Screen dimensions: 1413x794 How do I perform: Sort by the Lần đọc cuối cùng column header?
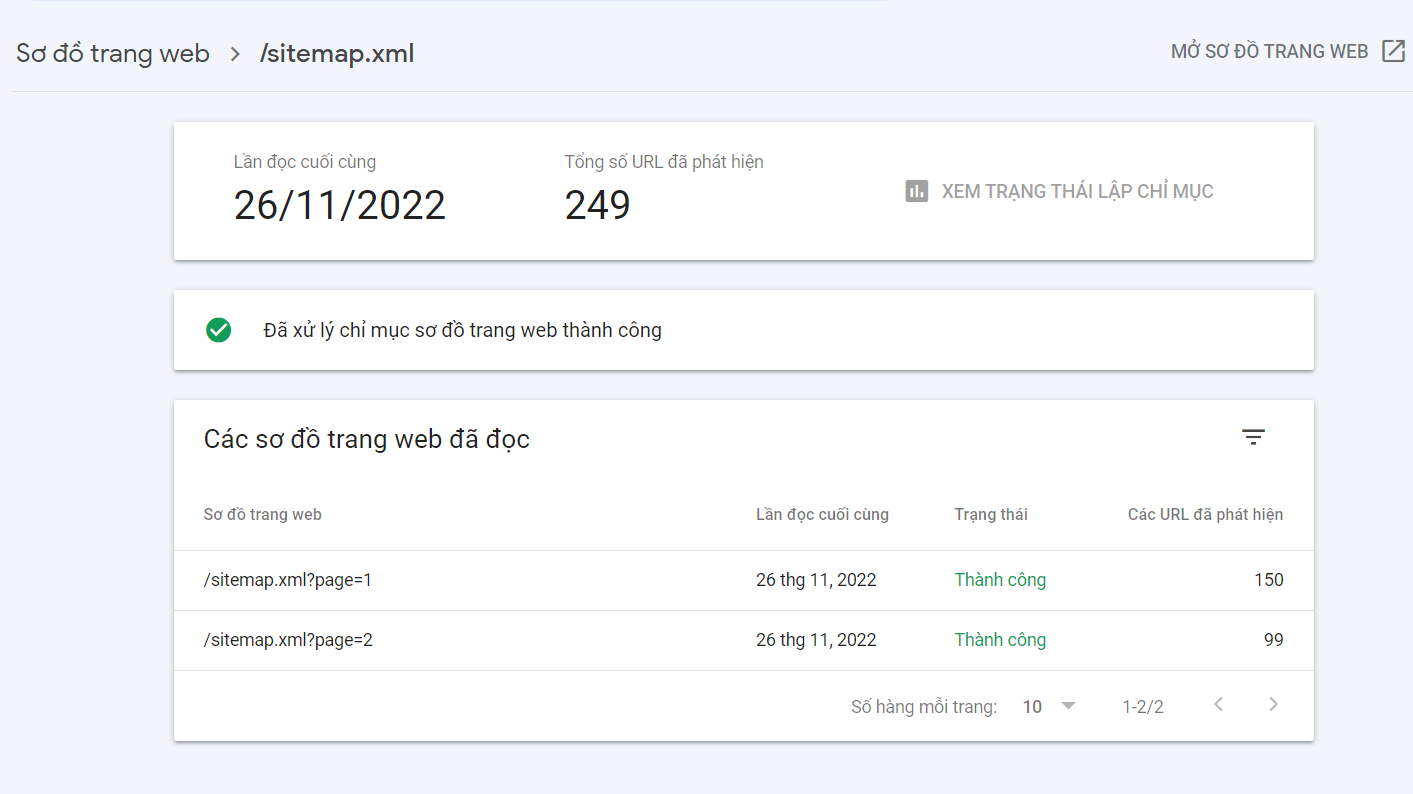[x=822, y=515]
